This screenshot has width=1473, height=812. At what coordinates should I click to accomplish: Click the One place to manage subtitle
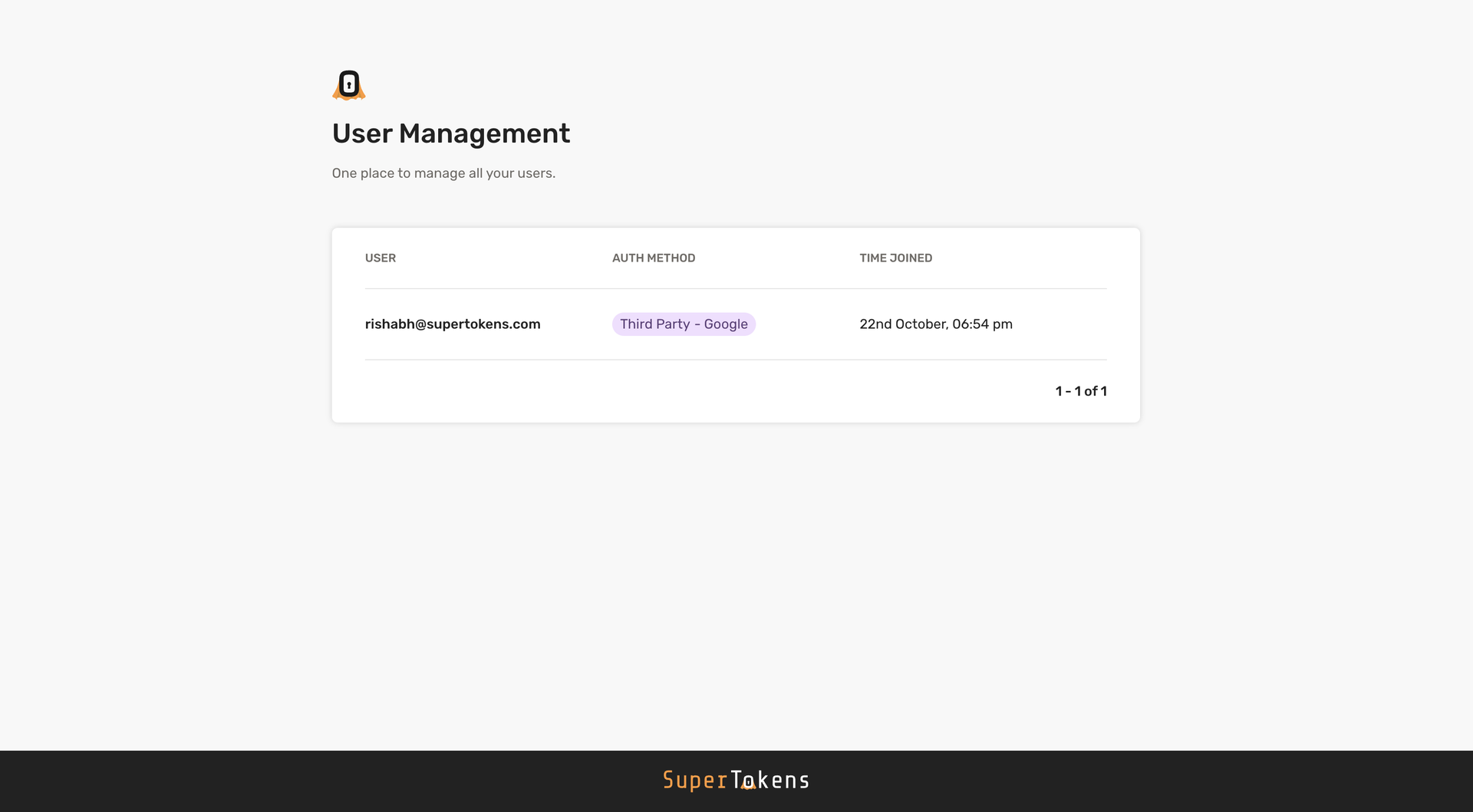tap(443, 173)
